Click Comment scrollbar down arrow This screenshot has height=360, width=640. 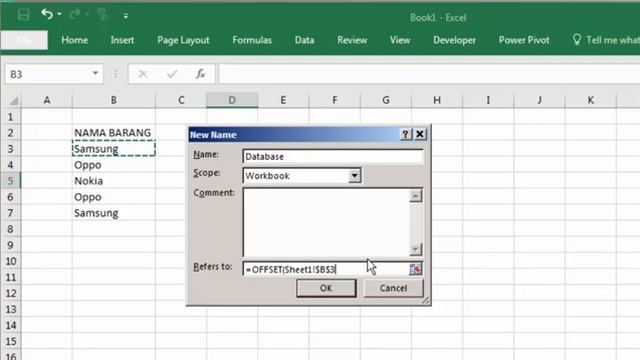click(416, 249)
